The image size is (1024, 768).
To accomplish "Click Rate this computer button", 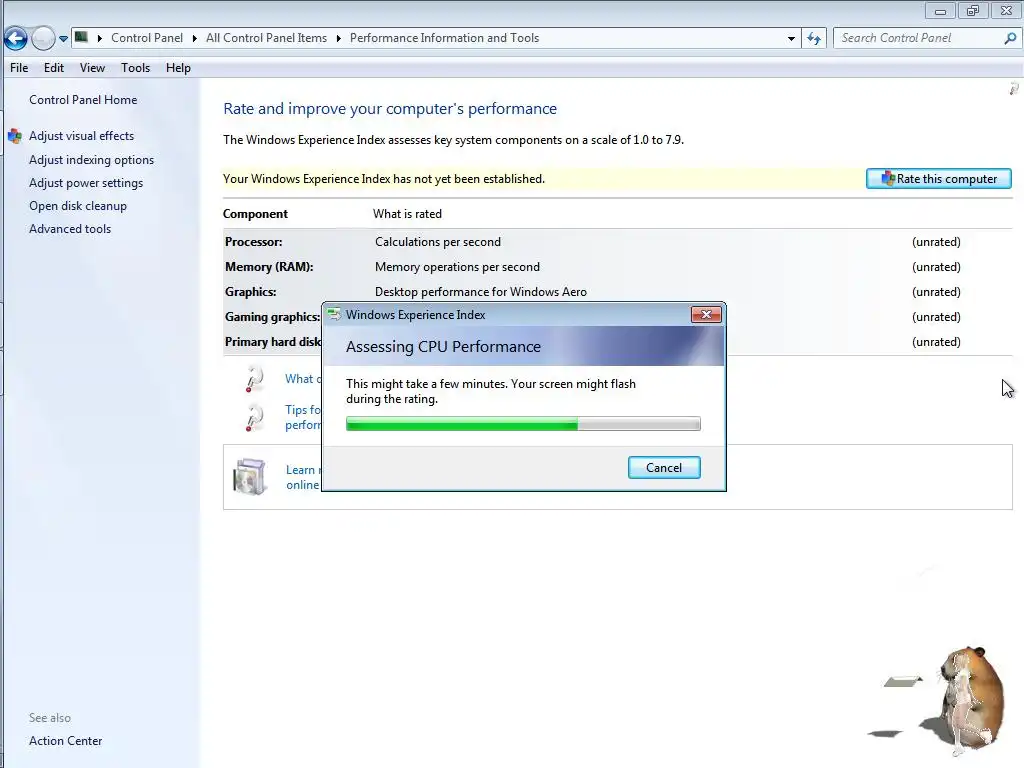I will pos(938,179).
